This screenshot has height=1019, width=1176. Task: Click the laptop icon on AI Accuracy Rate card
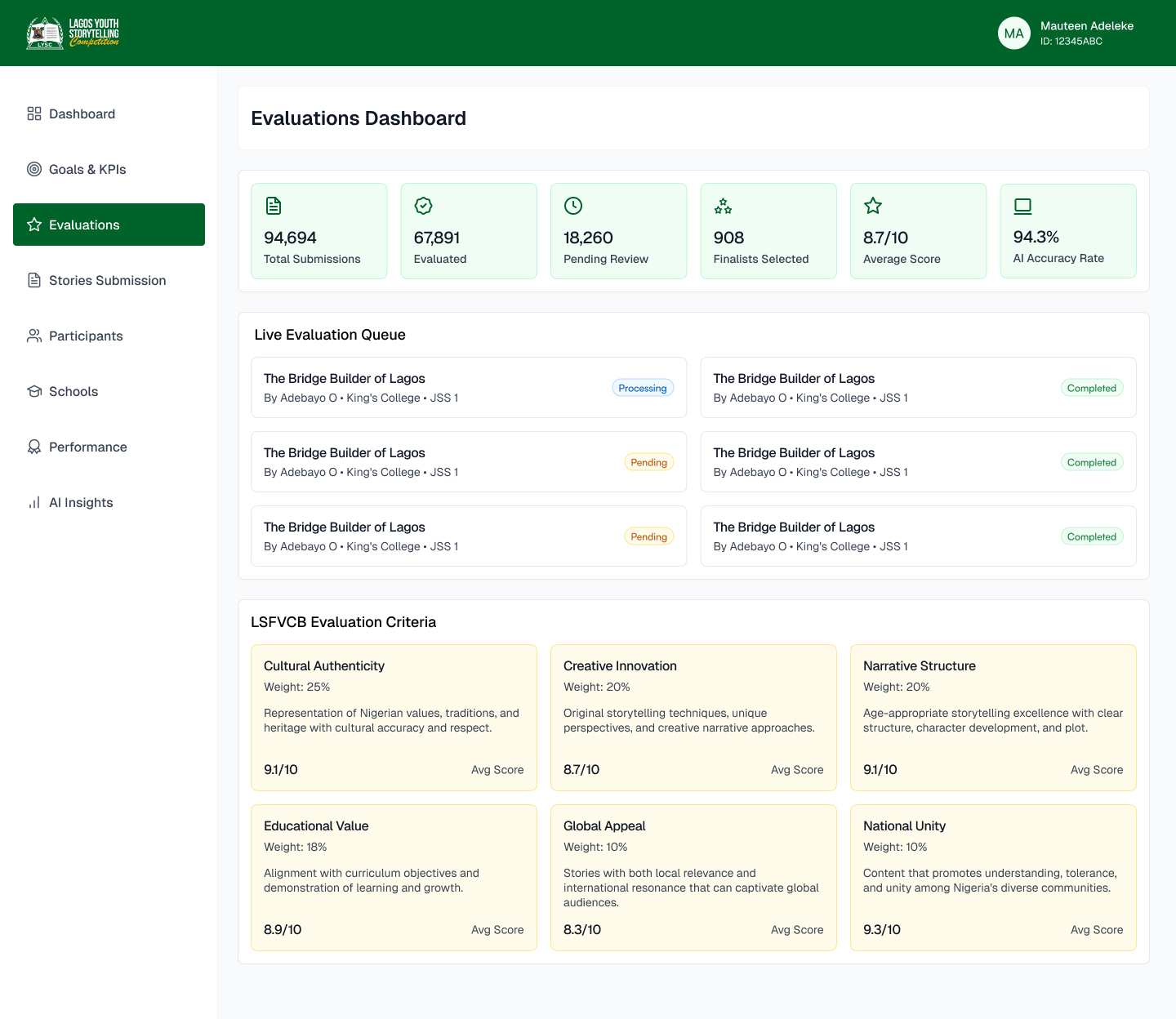[x=1022, y=206]
